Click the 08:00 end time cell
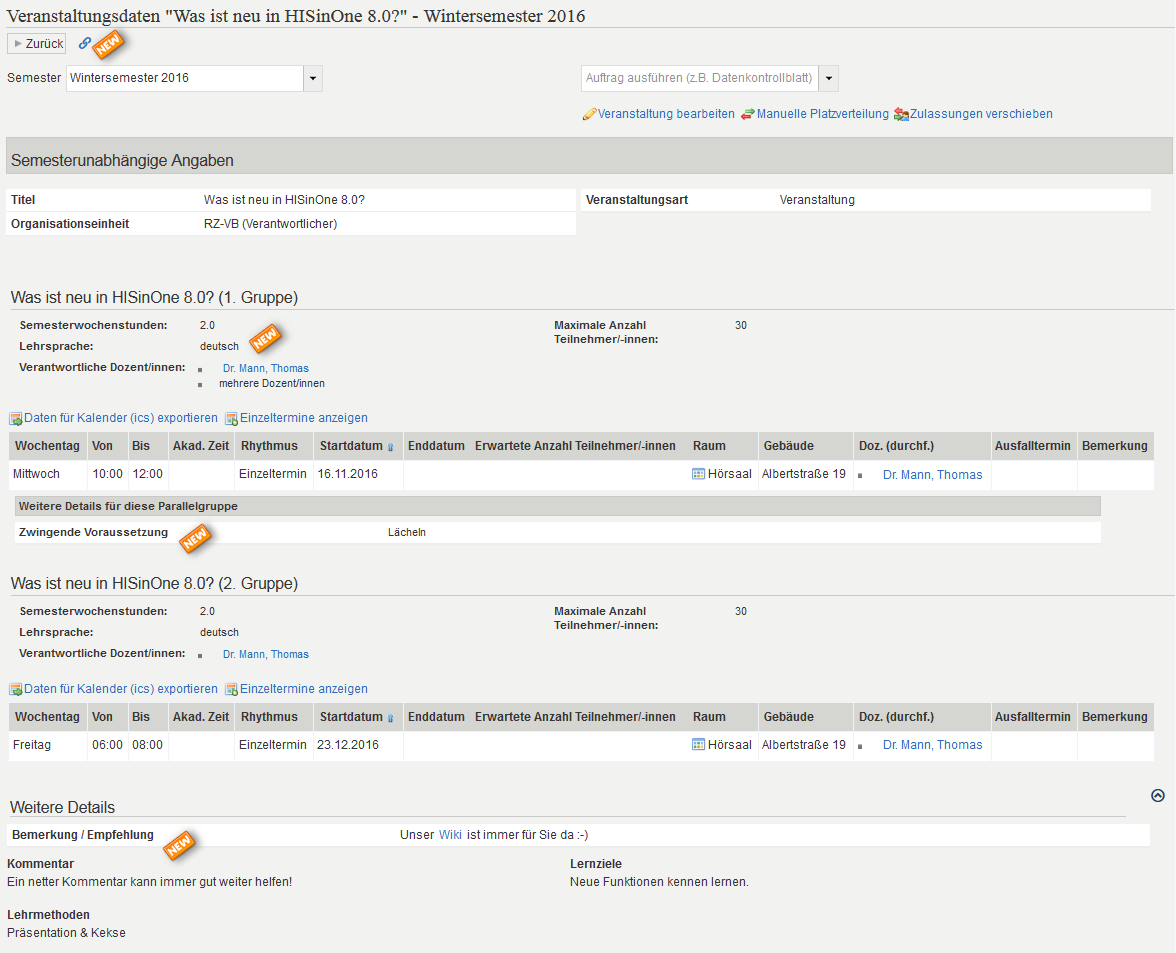The width and height of the screenshot is (1176, 953). point(148,745)
